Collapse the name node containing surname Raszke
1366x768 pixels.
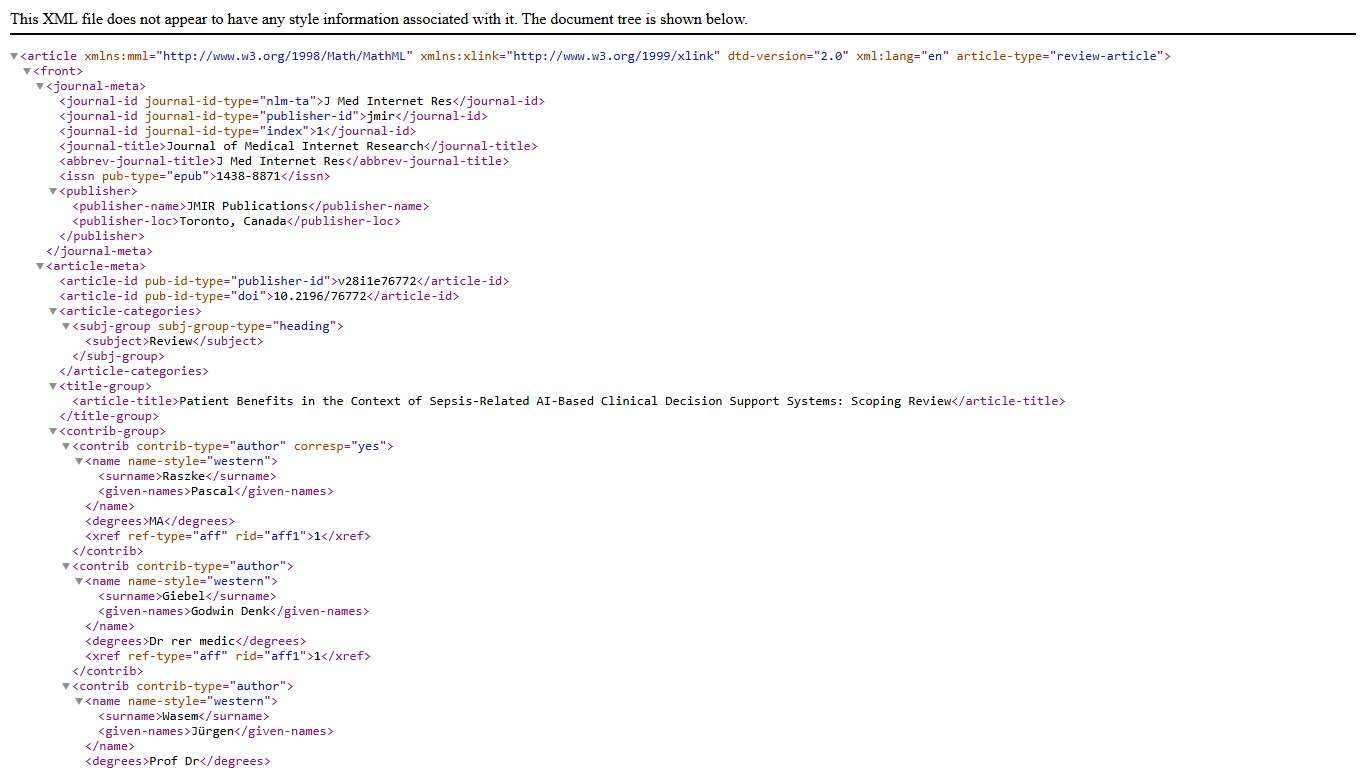click(79, 462)
